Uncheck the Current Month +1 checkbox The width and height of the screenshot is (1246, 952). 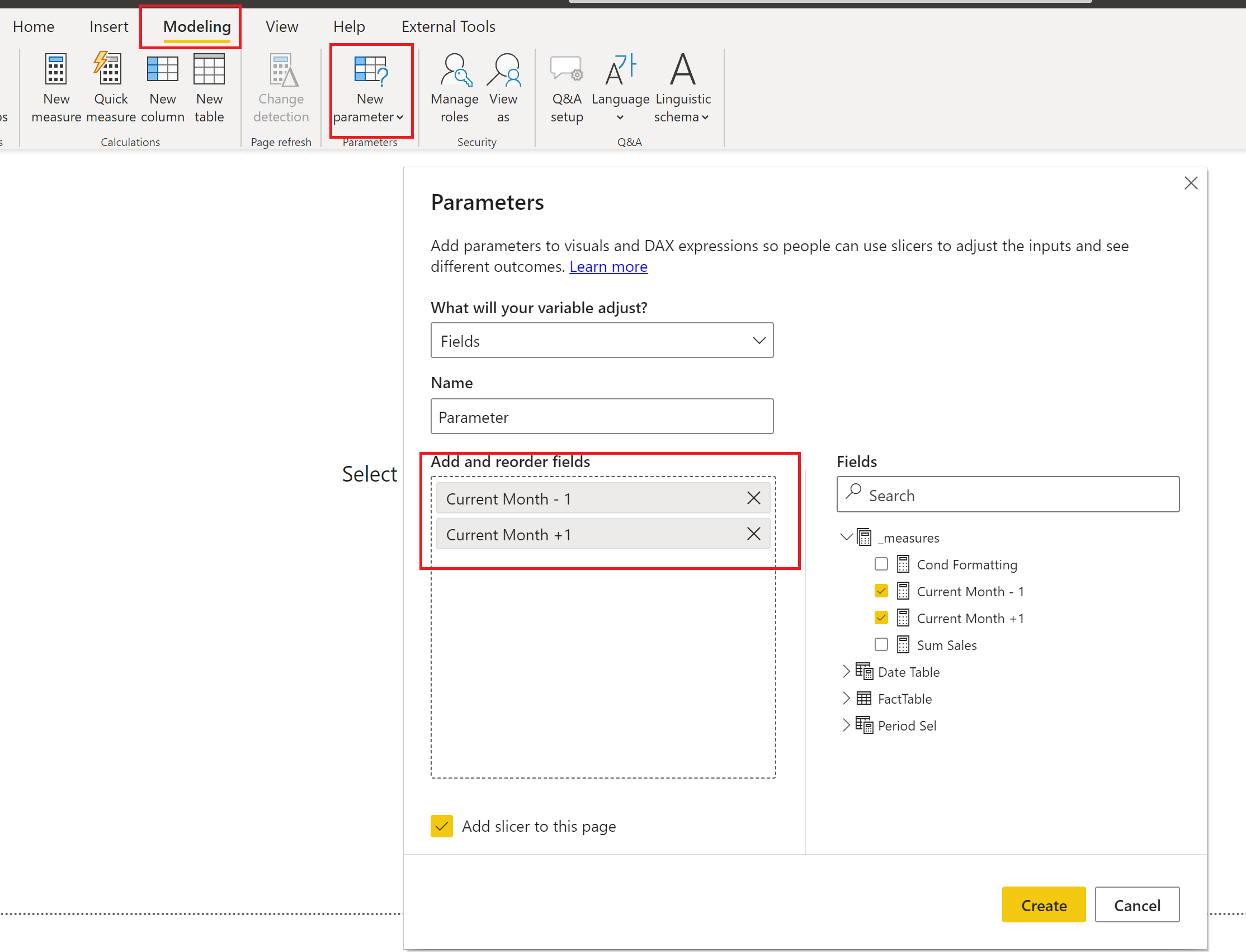pos(880,618)
